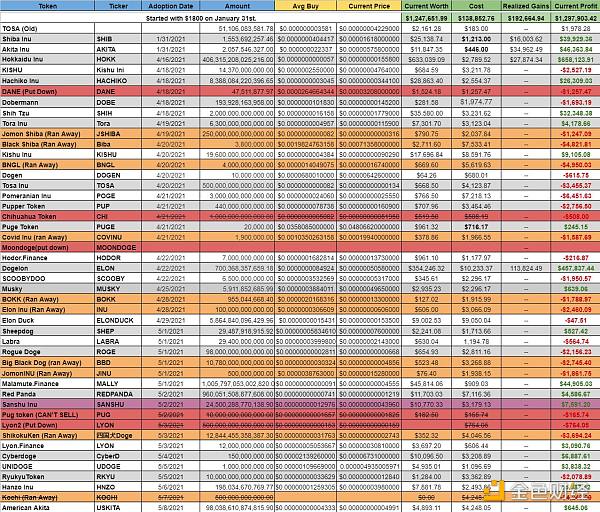Click the Avg Buy column header
Screen dimensions: 600x512
pyautogui.click(x=303, y=5)
